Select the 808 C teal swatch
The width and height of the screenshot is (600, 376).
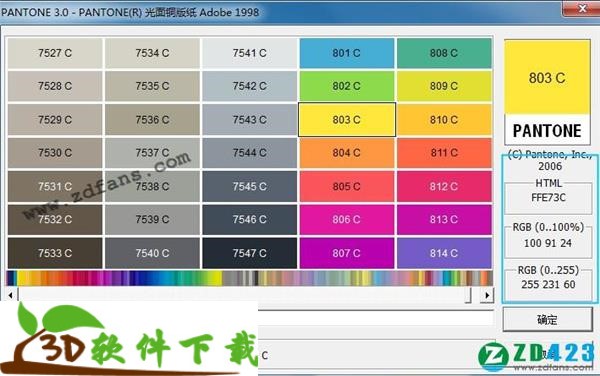tap(444, 53)
